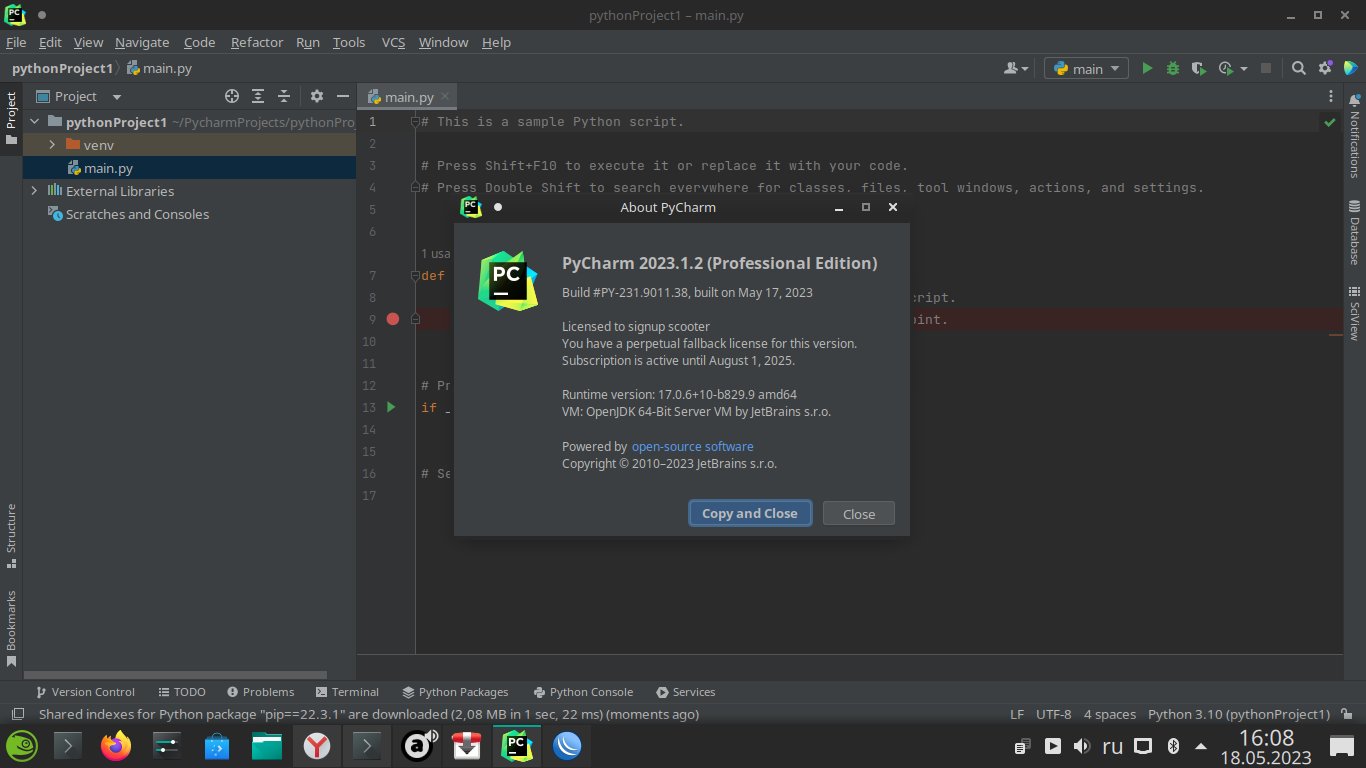The width and height of the screenshot is (1366, 768).
Task: Open the Python Console tool window
Action: pos(583,692)
